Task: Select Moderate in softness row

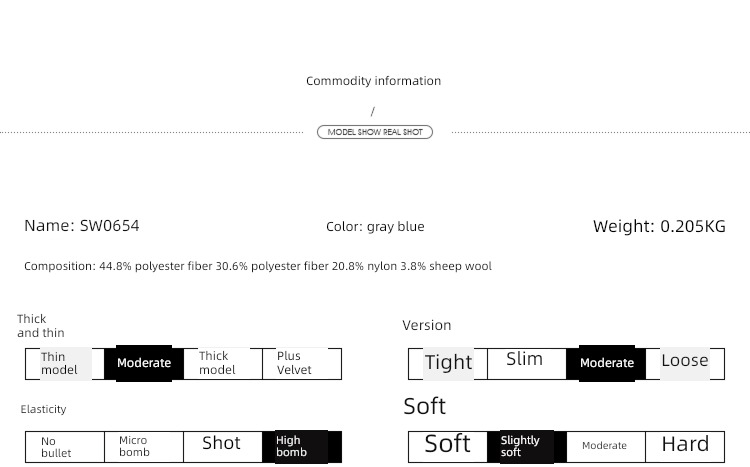Action: click(606, 447)
